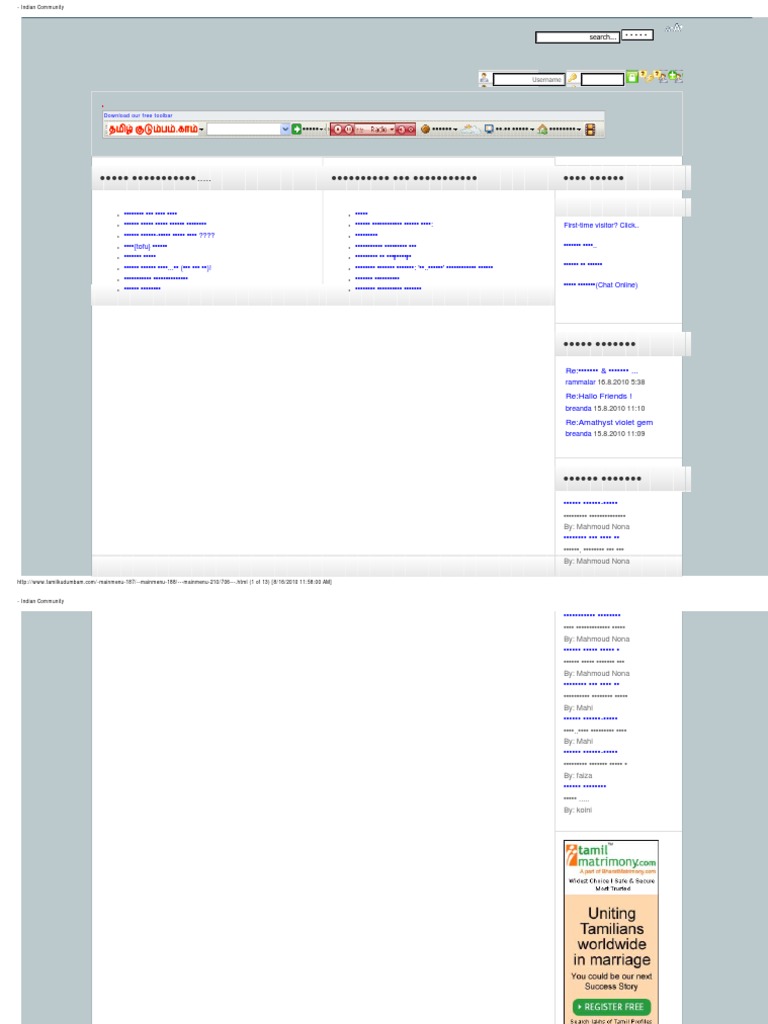The height and width of the screenshot is (1024, 768).
Task: Click the Tamil Matrimony ad logo
Action: pos(611,858)
